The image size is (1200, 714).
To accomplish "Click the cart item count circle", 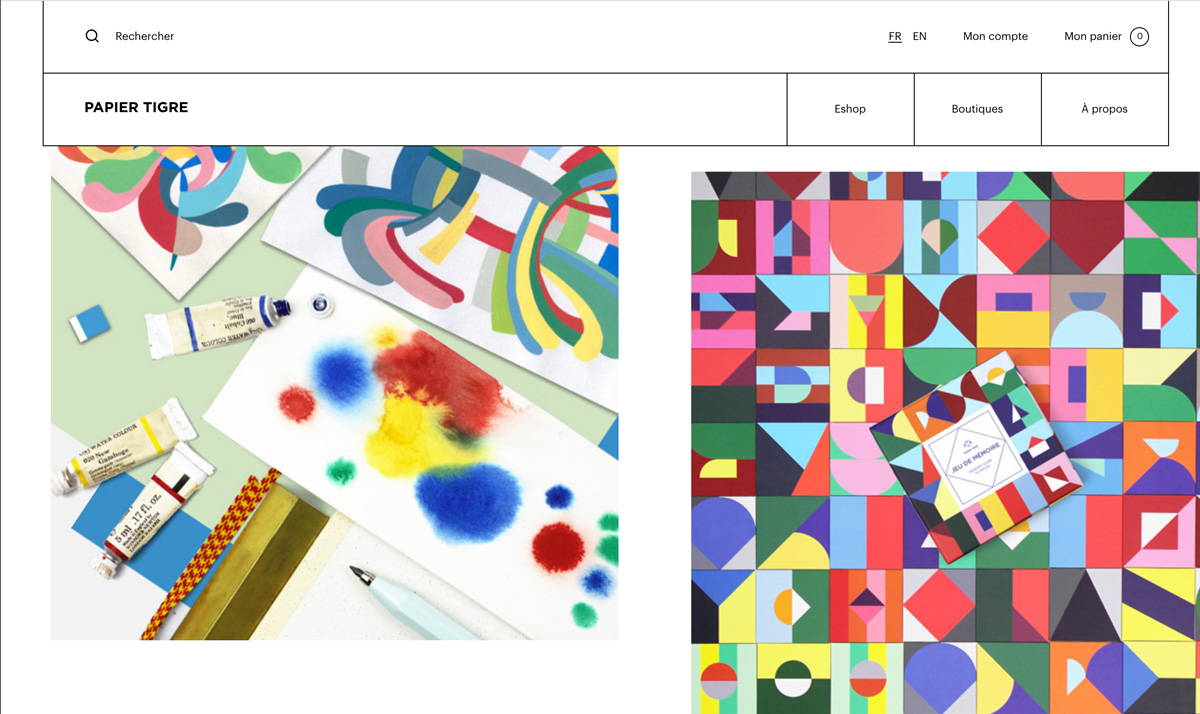I will coord(1139,36).
